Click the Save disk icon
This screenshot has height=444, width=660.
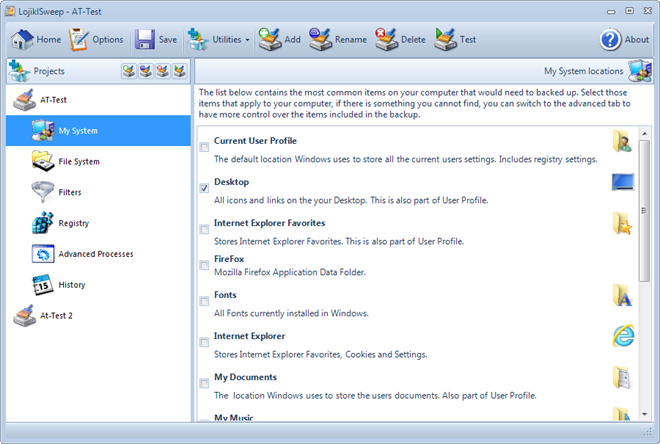tap(145, 40)
